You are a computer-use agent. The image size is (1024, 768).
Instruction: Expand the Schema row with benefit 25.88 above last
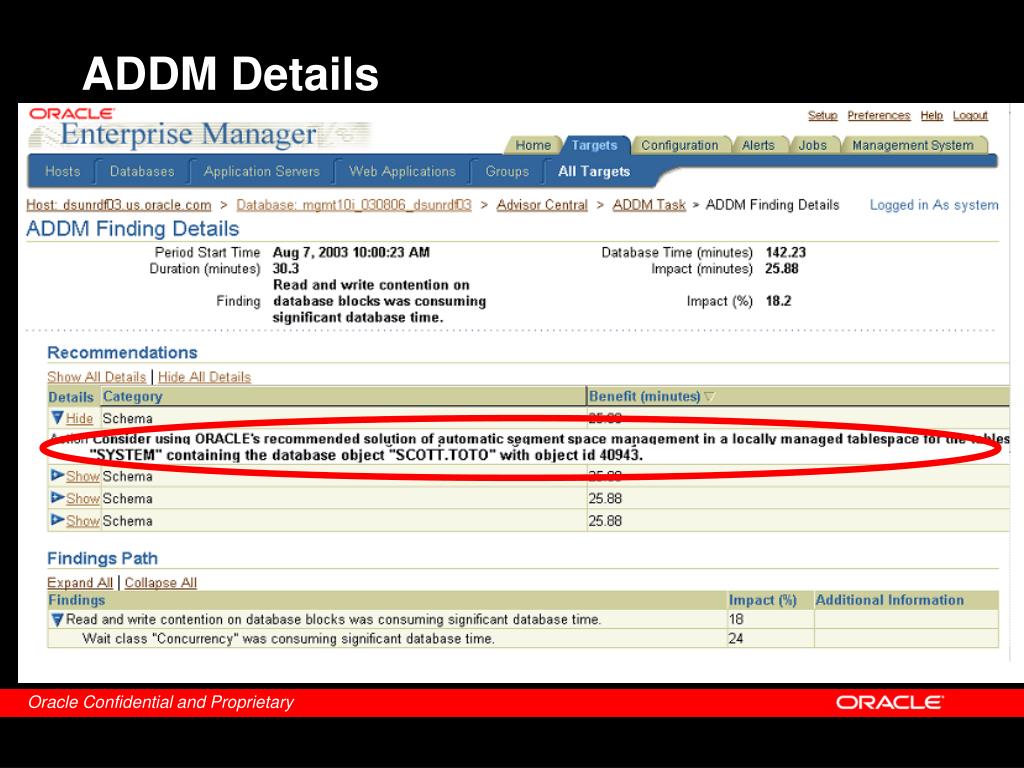pyautogui.click(x=57, y=498)
